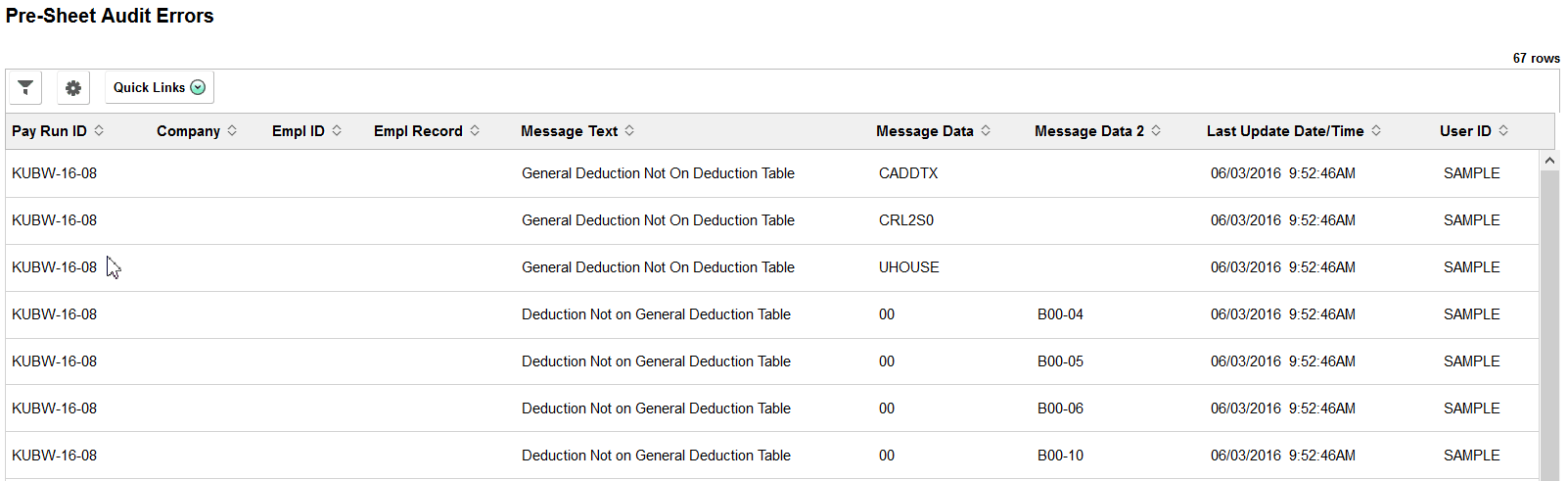Sort by Pay Run ID column arrows
This screenshot has height=481, width=1568.
point(99,130)
